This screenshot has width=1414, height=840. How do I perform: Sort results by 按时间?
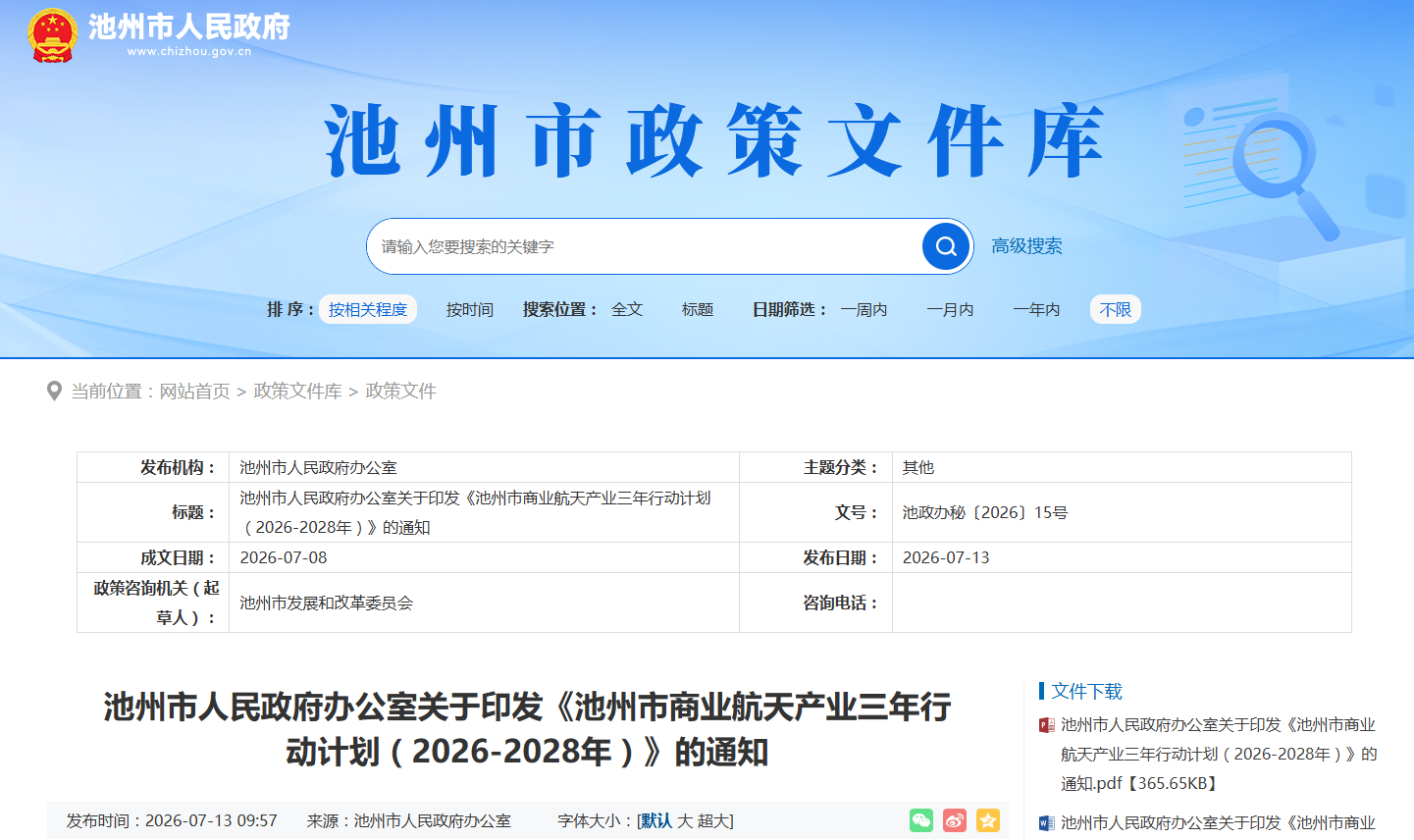coord(470,310)
